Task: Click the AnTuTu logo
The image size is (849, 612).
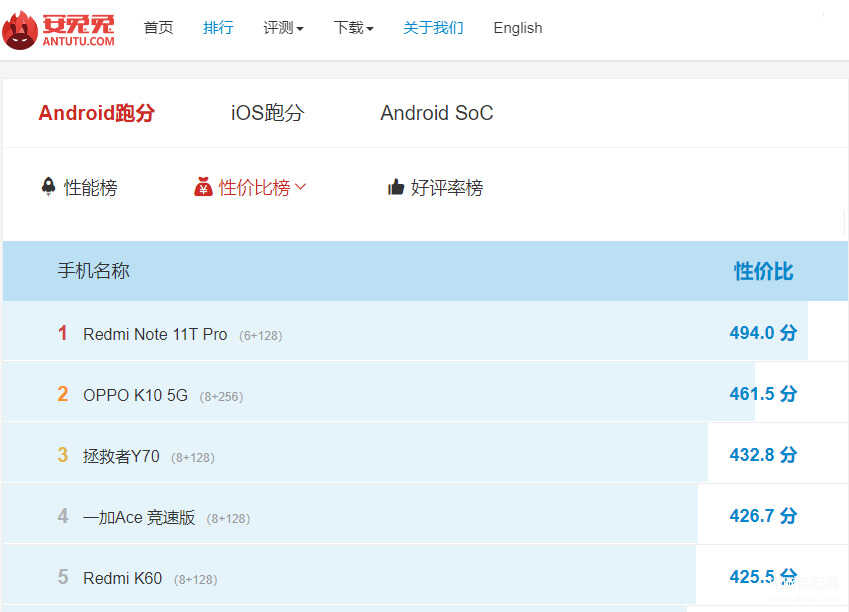Action: (58, 30)
